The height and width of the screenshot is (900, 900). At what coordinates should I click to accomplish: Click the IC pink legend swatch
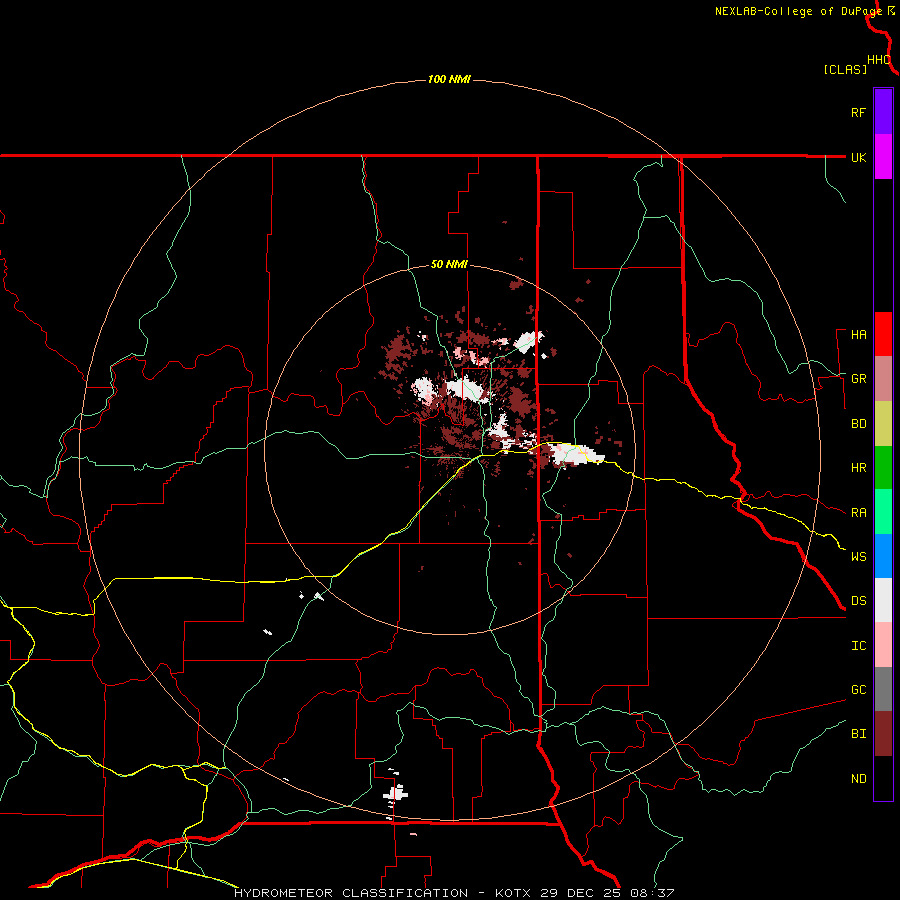pyautogui.click(x=883, y=645)
